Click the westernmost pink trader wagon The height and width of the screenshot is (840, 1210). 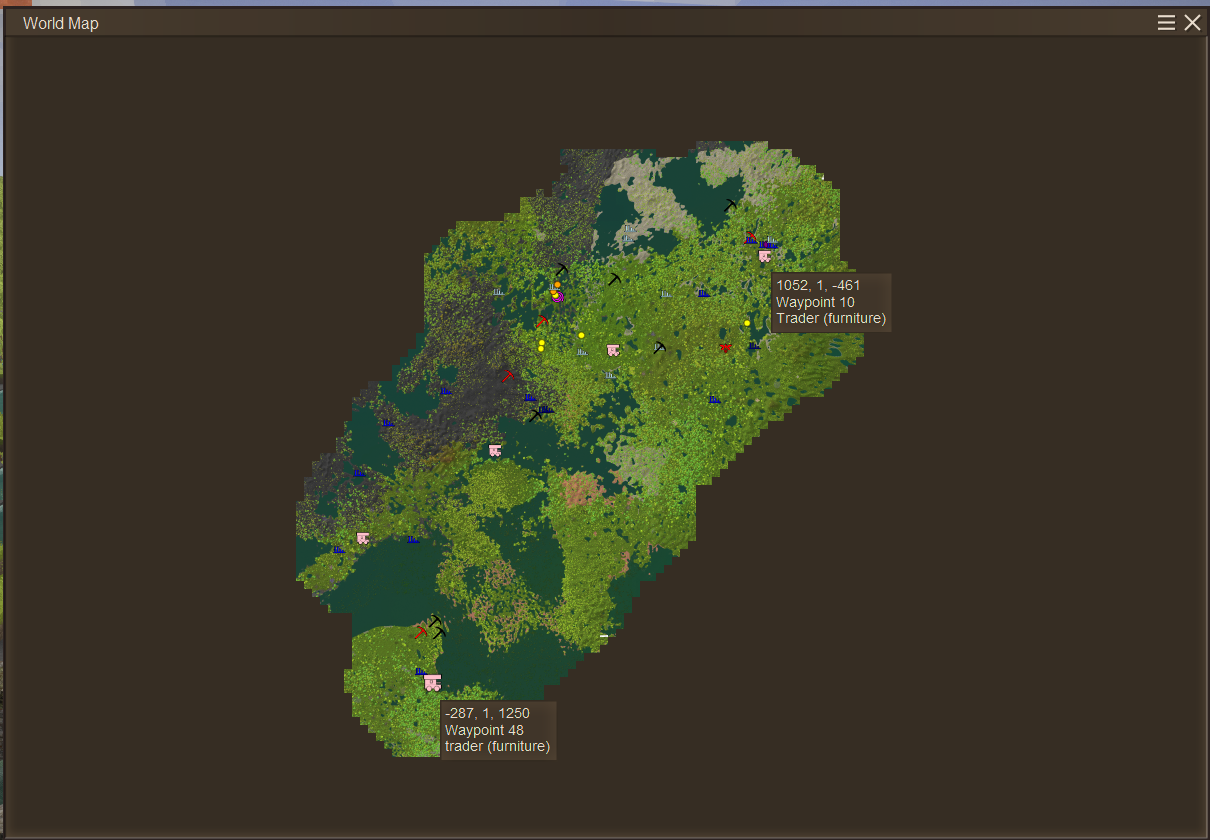(x=363, y=538)
